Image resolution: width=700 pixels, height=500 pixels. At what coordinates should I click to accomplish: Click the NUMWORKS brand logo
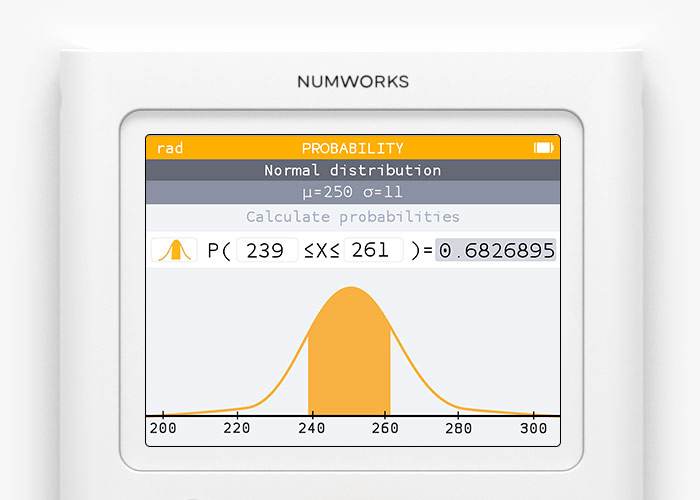pyautogui.click(x=353, y=81)
